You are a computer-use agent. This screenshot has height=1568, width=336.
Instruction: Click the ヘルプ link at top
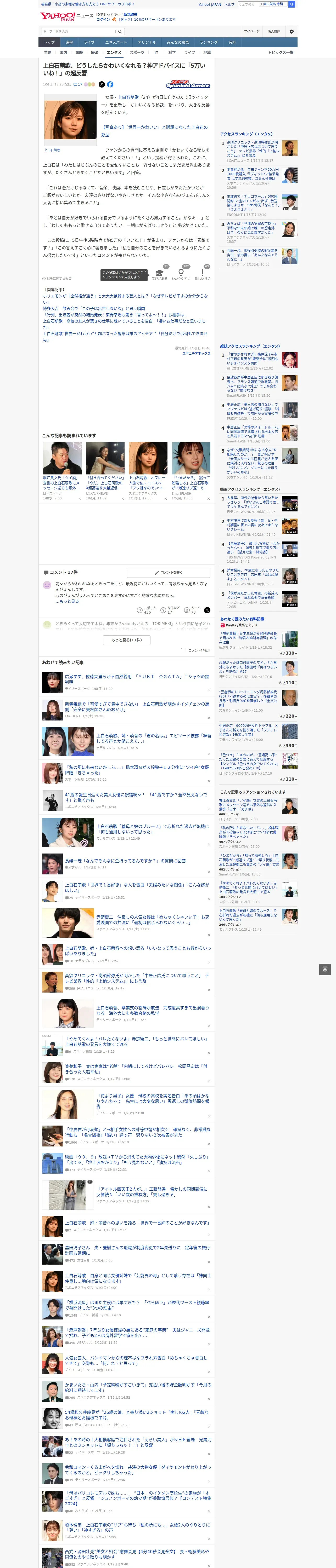229,4
